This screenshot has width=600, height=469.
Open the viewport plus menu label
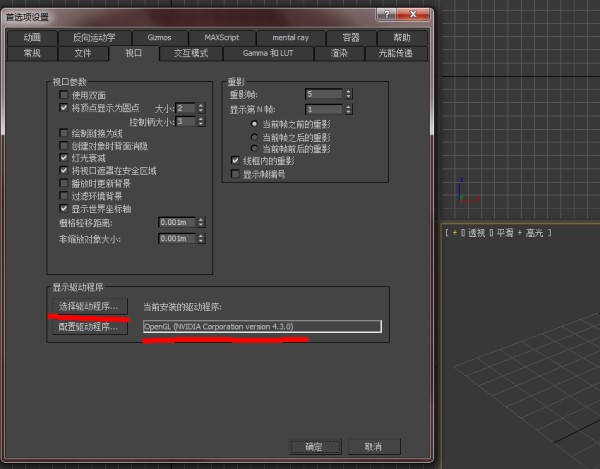[x=455, y=233]
